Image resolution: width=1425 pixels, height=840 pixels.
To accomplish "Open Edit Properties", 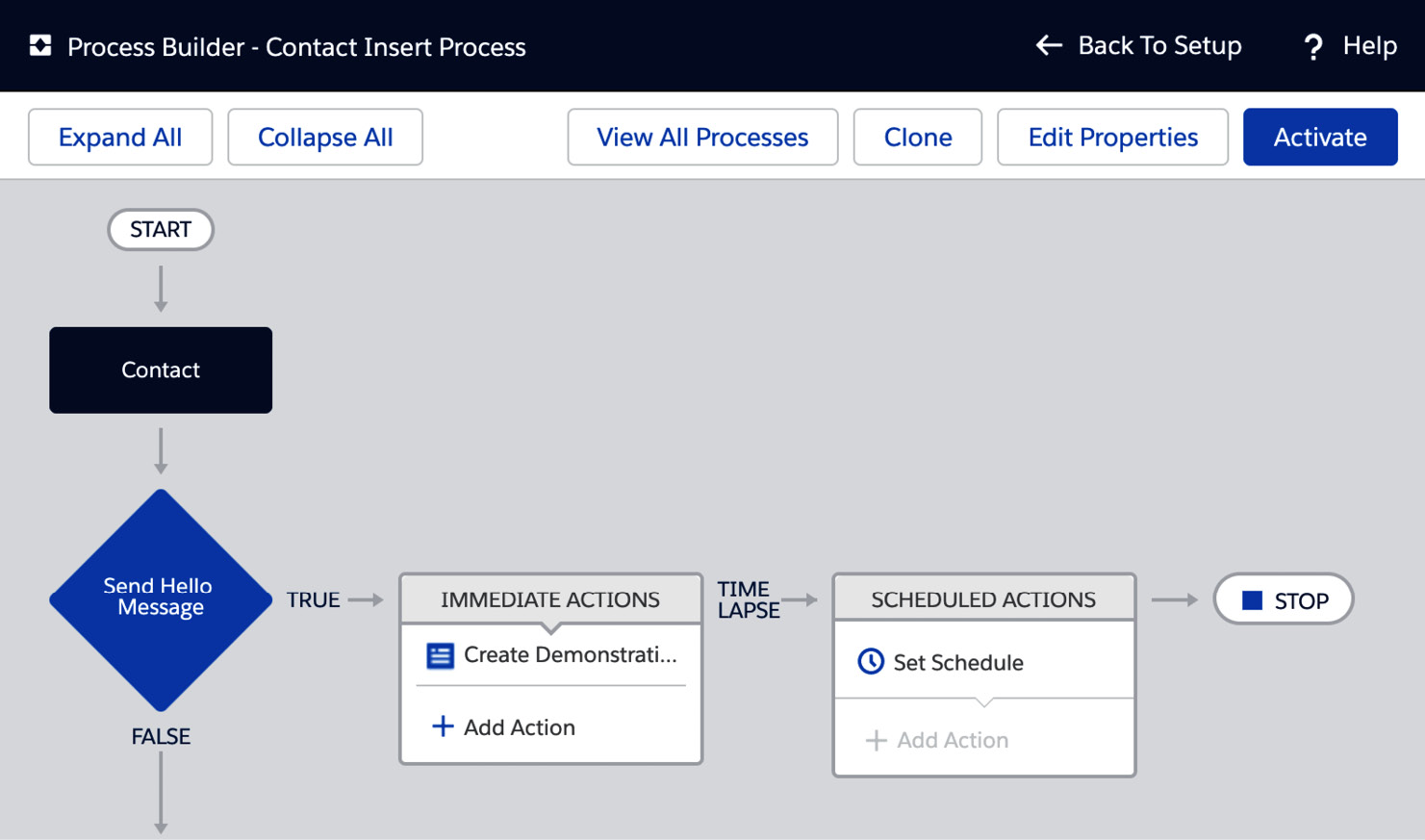I will (x=1112, y=137).
